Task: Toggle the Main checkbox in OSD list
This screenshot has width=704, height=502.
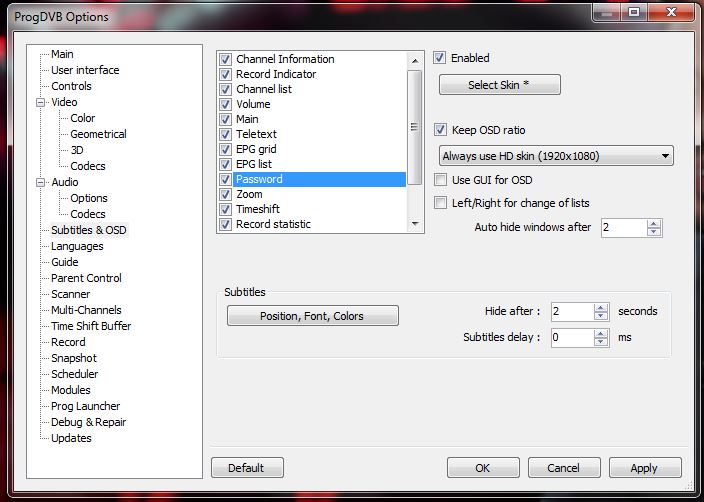Action: coord(225,119)
